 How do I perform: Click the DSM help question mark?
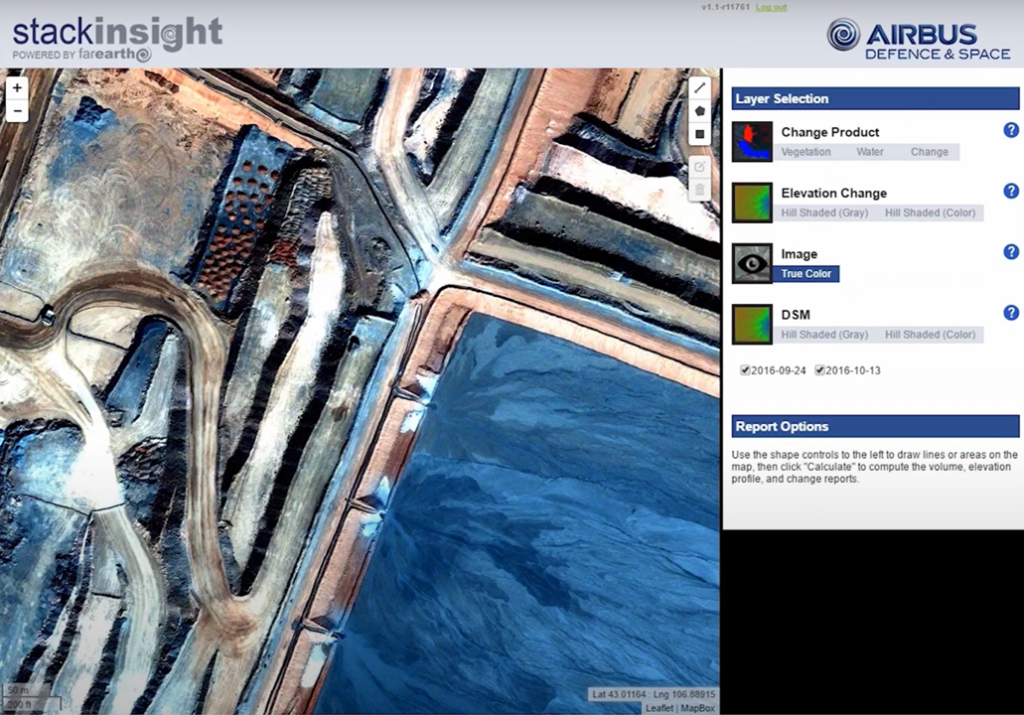1011,313
